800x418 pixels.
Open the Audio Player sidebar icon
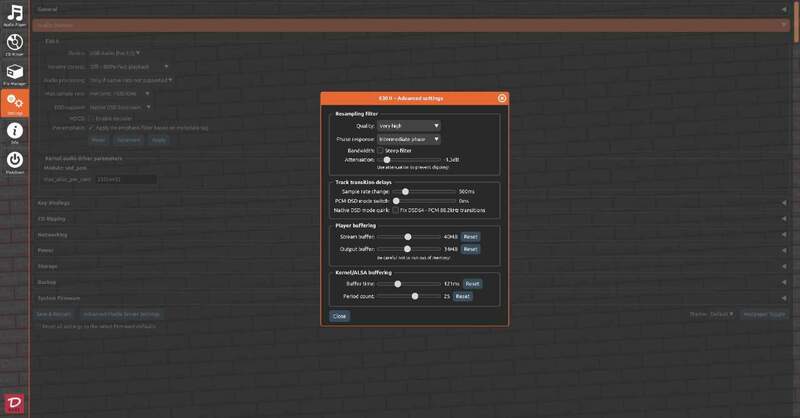[15, 15]
